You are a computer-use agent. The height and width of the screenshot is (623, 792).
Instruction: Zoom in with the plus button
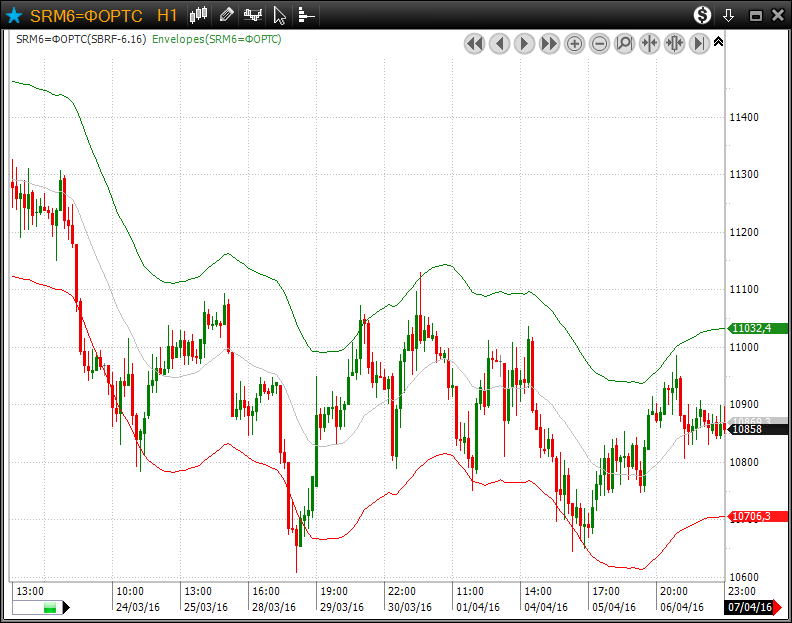point(574,43)
